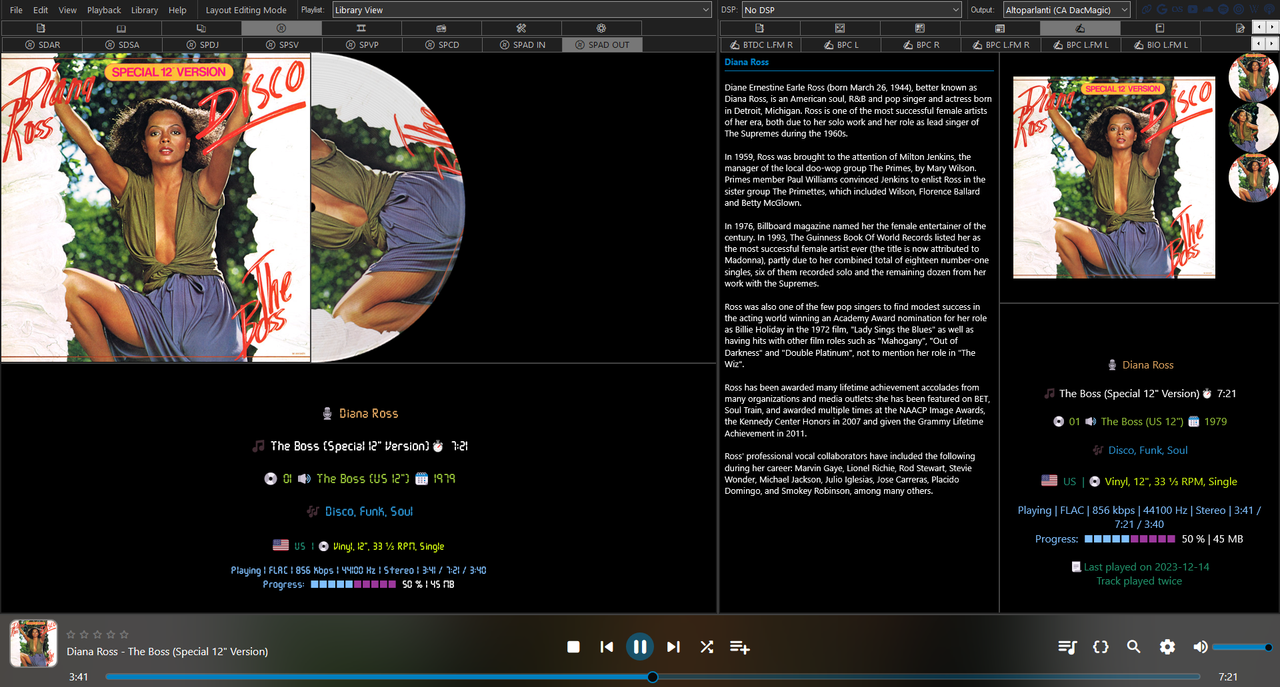Viewport: 1280px width, 687px height.
Task: Switch to the SPAD IN tab
Action: coord(521,45)
